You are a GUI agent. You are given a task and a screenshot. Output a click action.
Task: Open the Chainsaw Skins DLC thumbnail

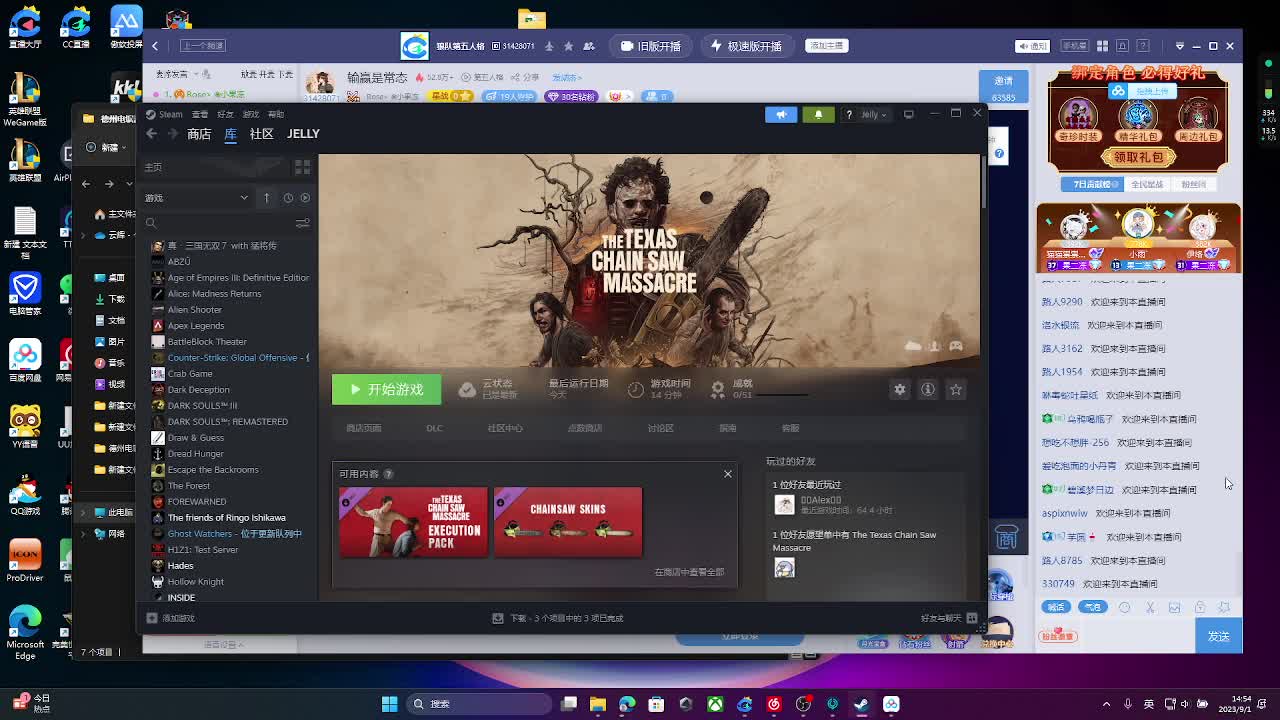pyautogui.click(x=567, y=521)
